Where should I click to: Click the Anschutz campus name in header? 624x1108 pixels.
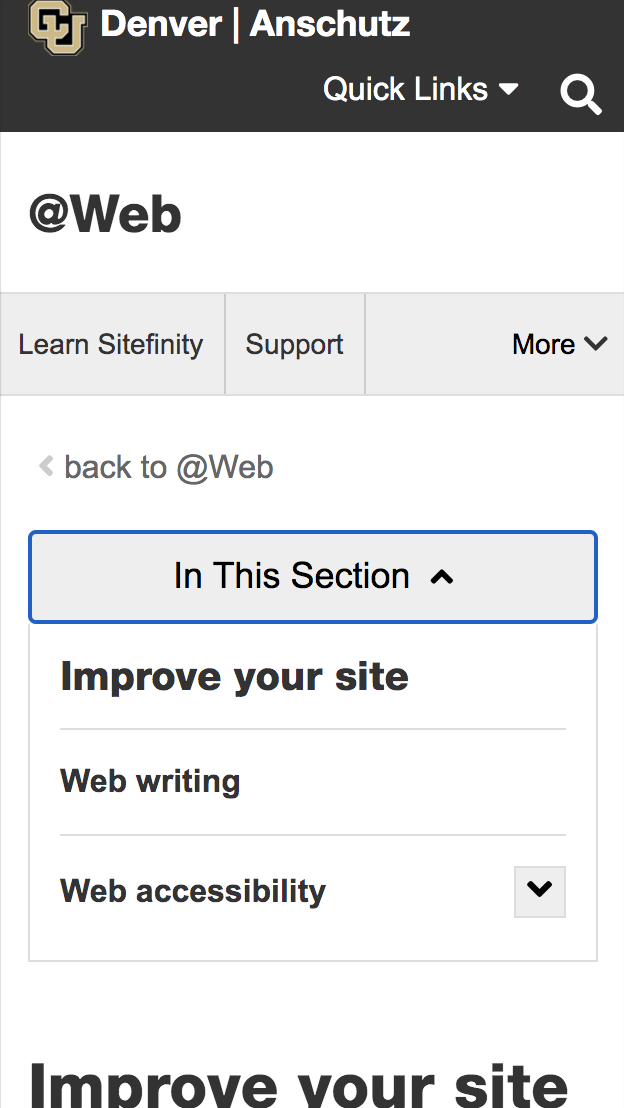330,24
